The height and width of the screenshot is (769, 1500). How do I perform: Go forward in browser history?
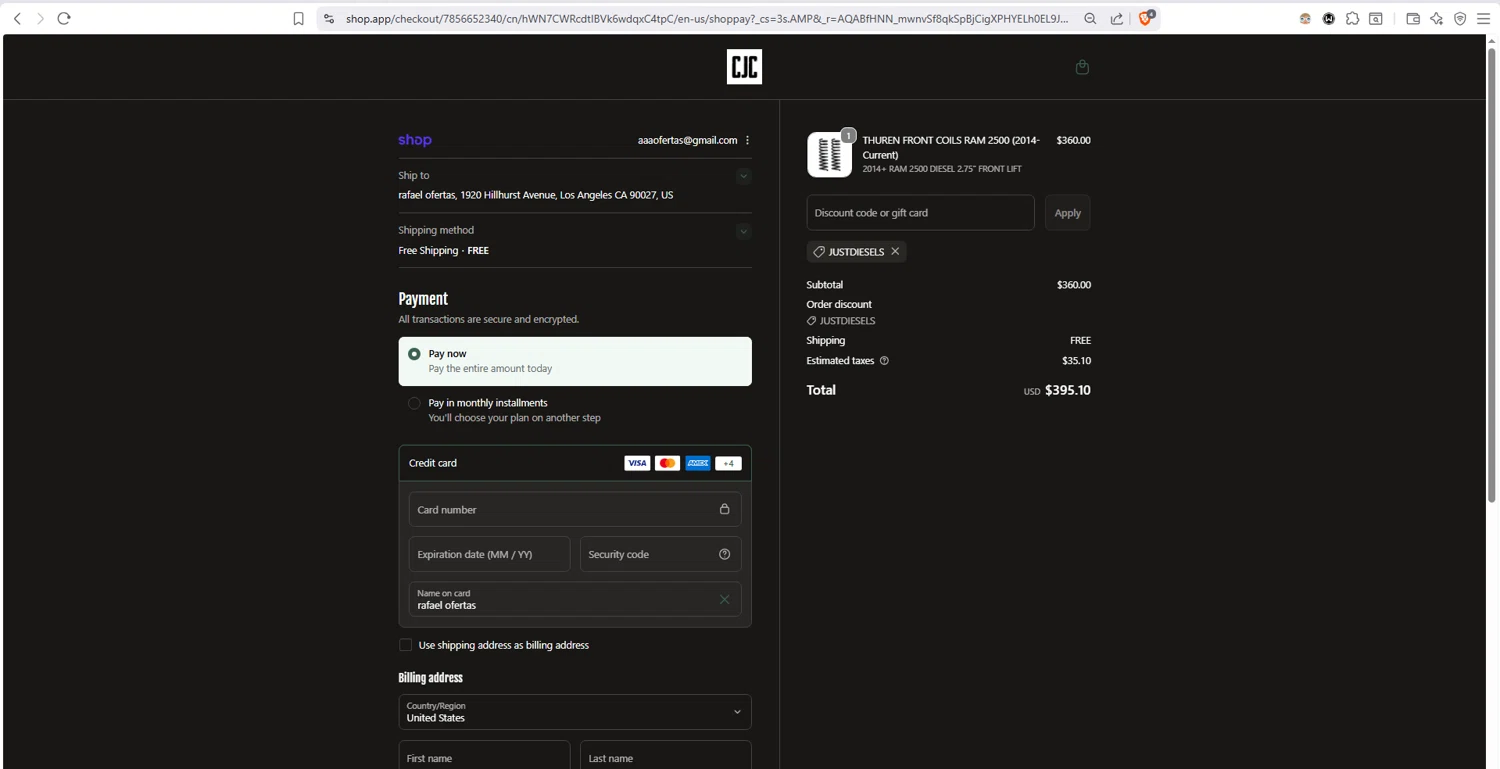pyautogui.click(x=40, y=18)
